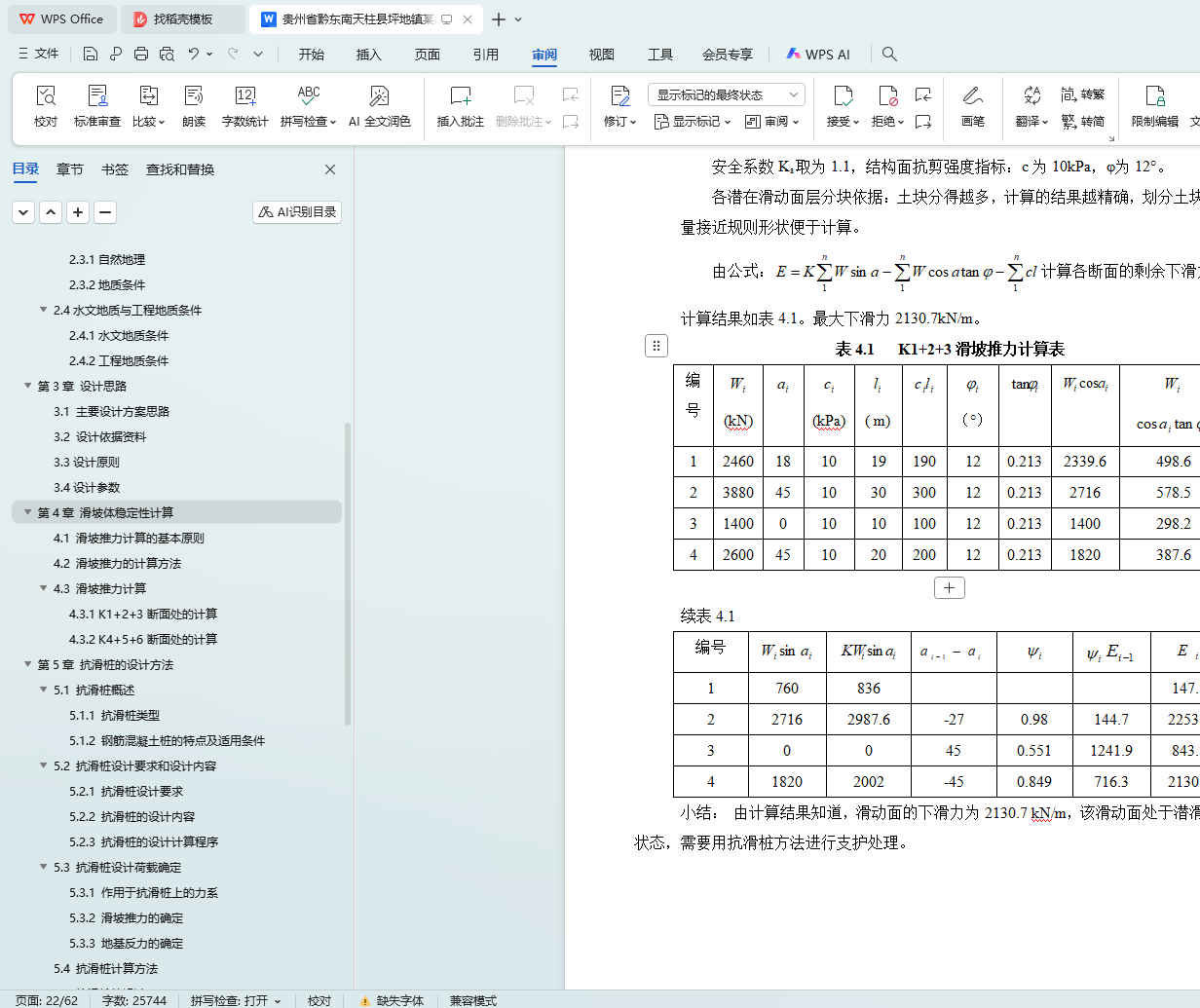Switch to 视图 ribbon tab
This screenshot has width=1200, height=1008.
(602, 55)
